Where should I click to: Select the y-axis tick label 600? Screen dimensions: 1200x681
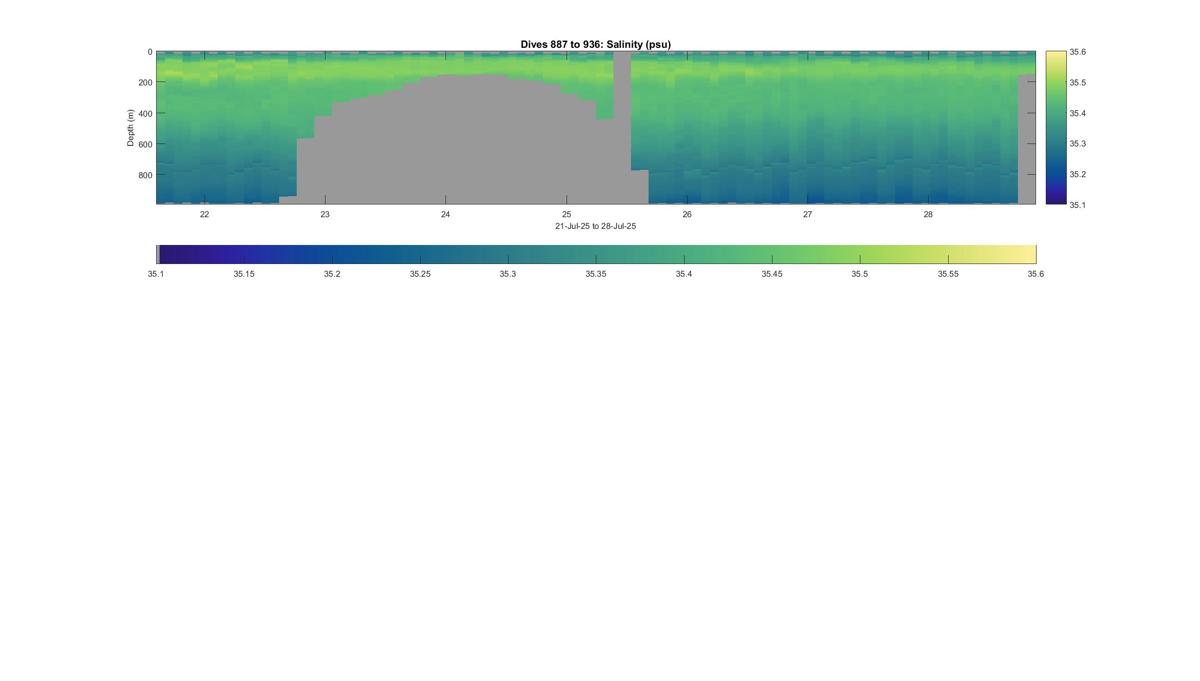coord(145,144)
